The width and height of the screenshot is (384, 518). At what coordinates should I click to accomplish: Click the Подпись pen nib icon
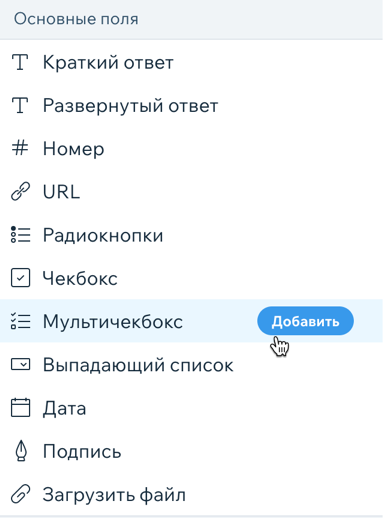21,451
